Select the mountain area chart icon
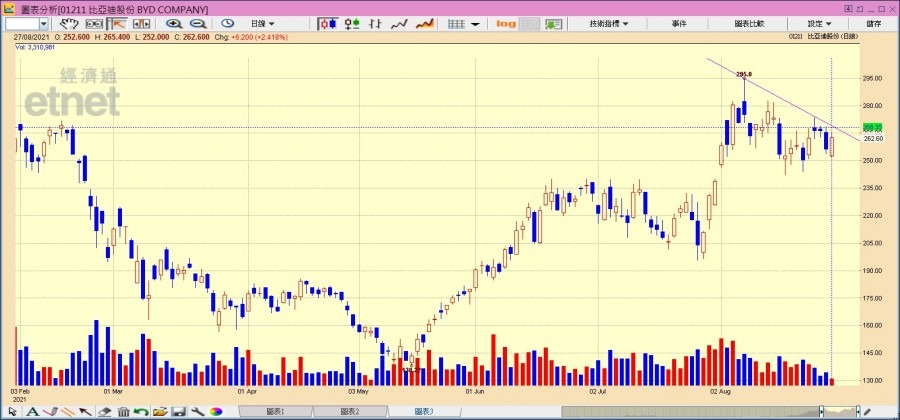 (x=424, y=23)
